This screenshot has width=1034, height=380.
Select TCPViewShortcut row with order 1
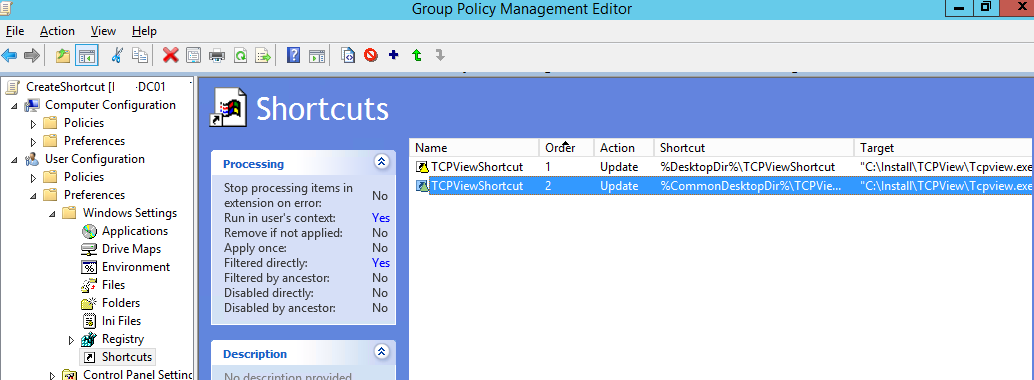click(721, 167)
